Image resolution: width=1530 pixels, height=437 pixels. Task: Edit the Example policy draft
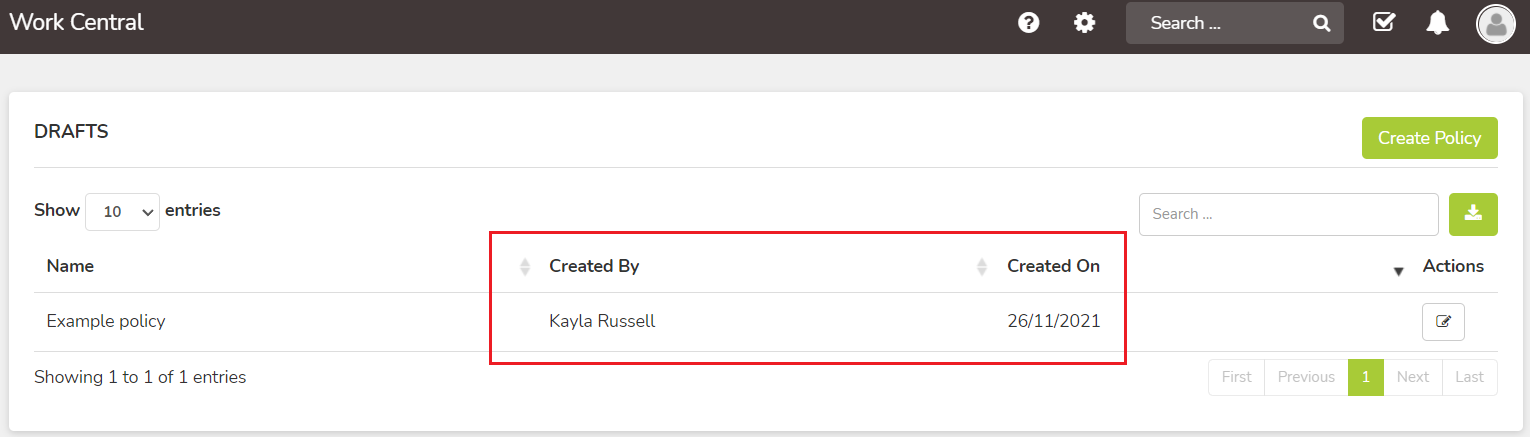click(1443, 322)
